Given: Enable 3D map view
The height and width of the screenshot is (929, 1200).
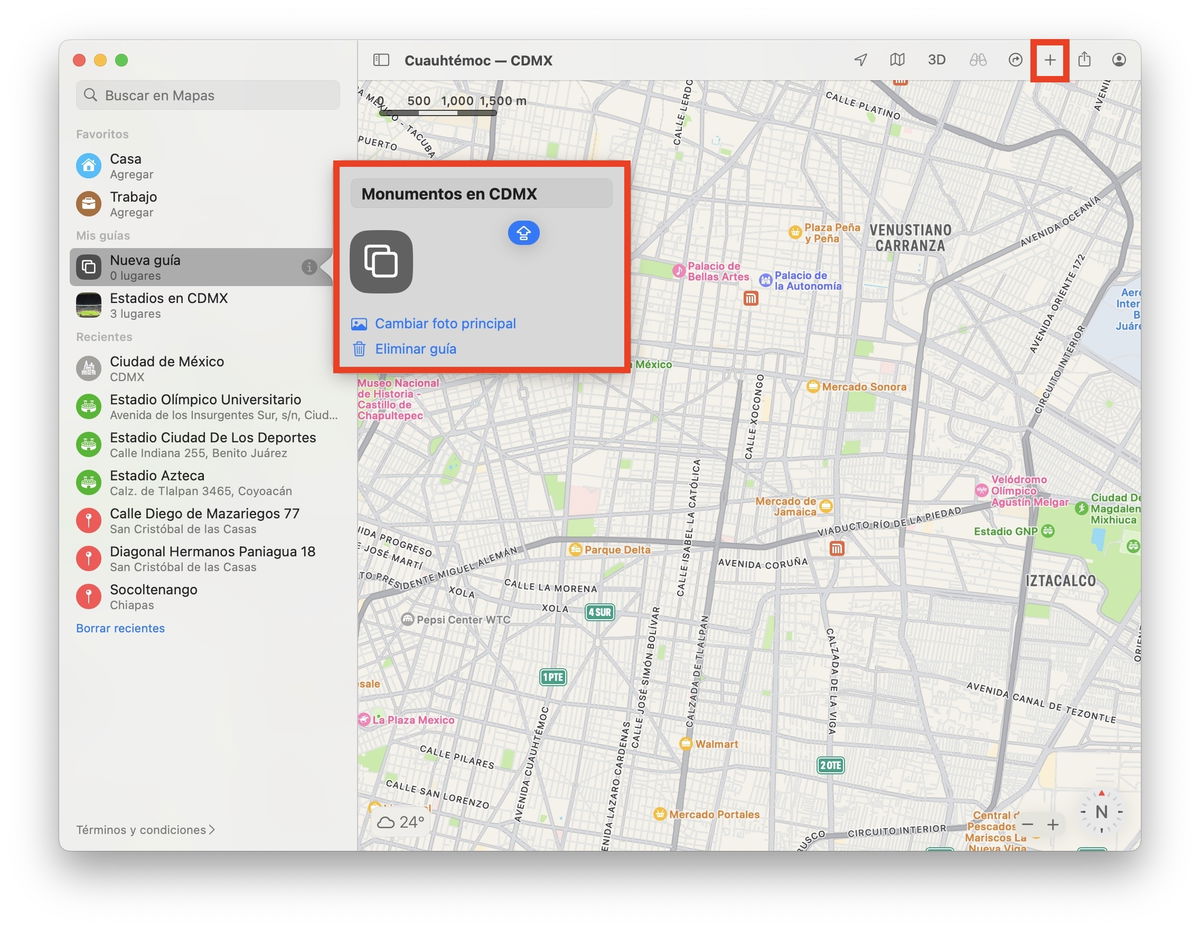Looking at the screenshot, I should (937, 60).
